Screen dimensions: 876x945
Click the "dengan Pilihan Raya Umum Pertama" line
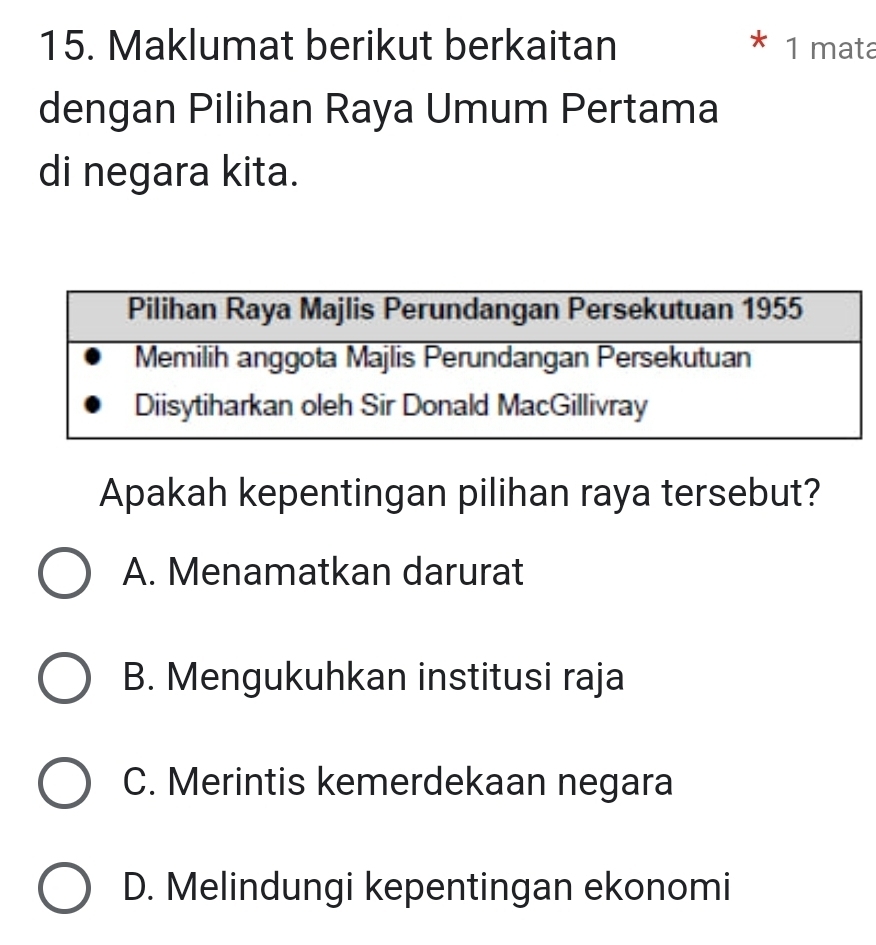pyautogui.click(x=379, y=109)
